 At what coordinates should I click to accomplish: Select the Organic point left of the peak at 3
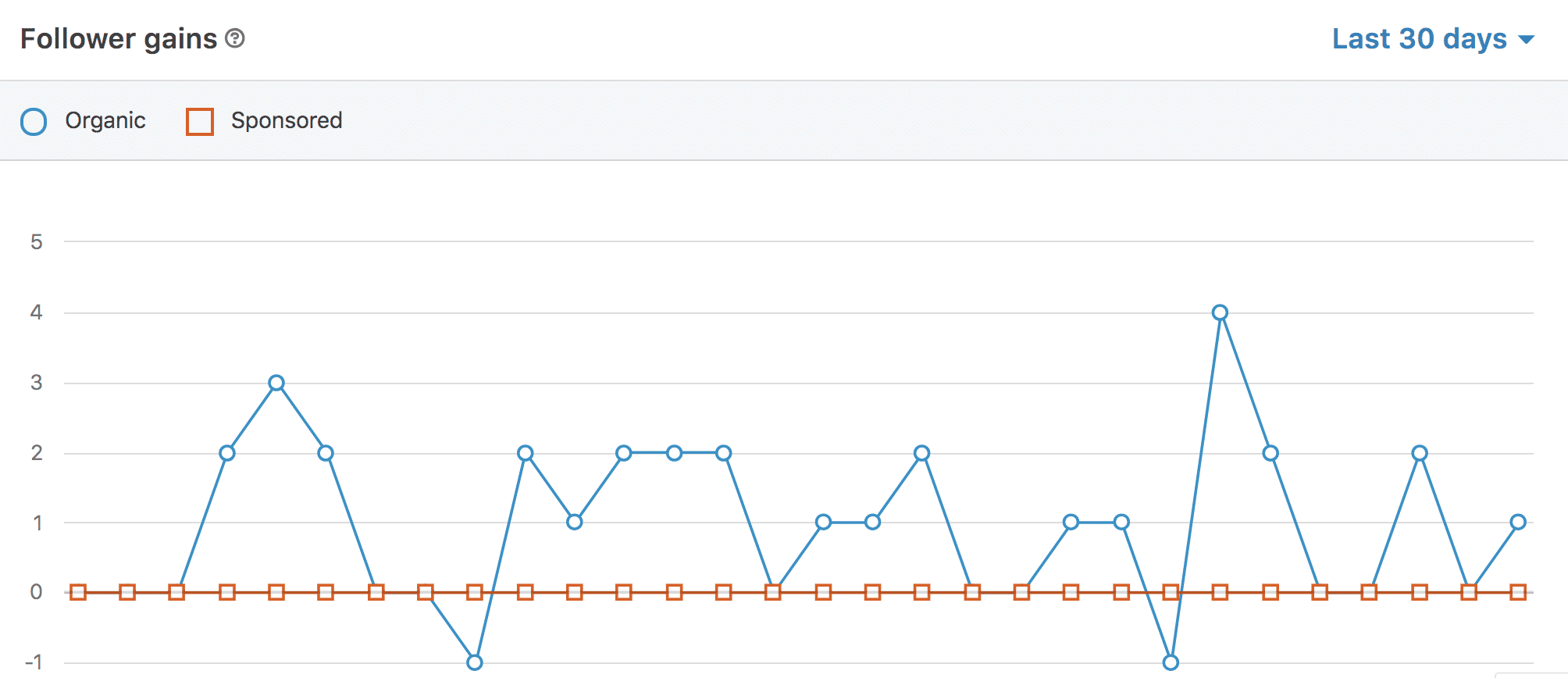(x=227, y=453)
